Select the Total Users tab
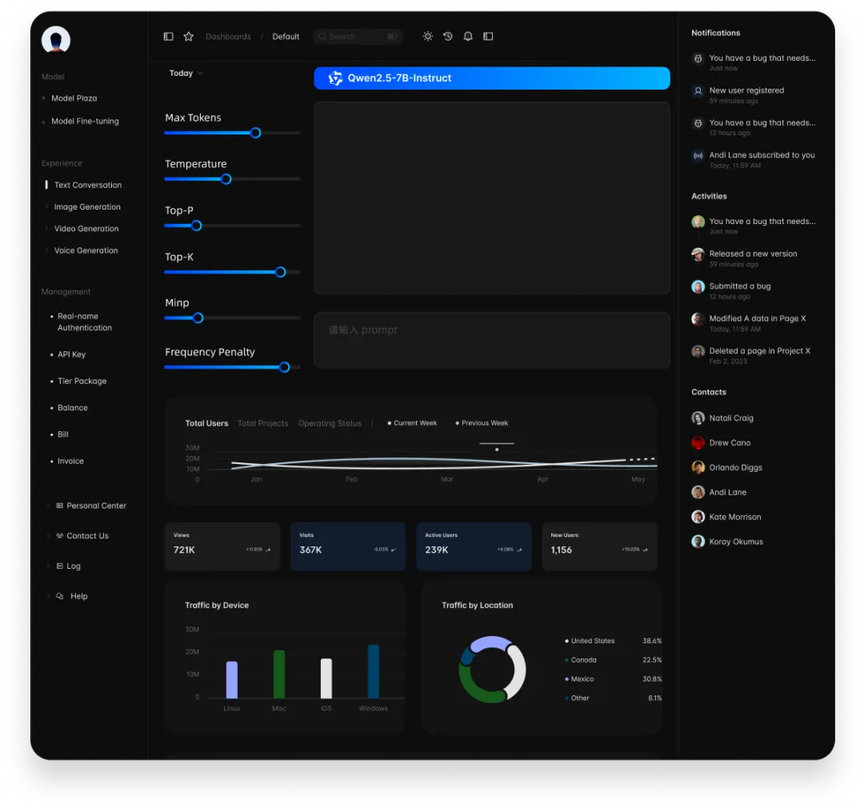Image resolution: width=864 pixels, height=808 pixels. [207, 423]
